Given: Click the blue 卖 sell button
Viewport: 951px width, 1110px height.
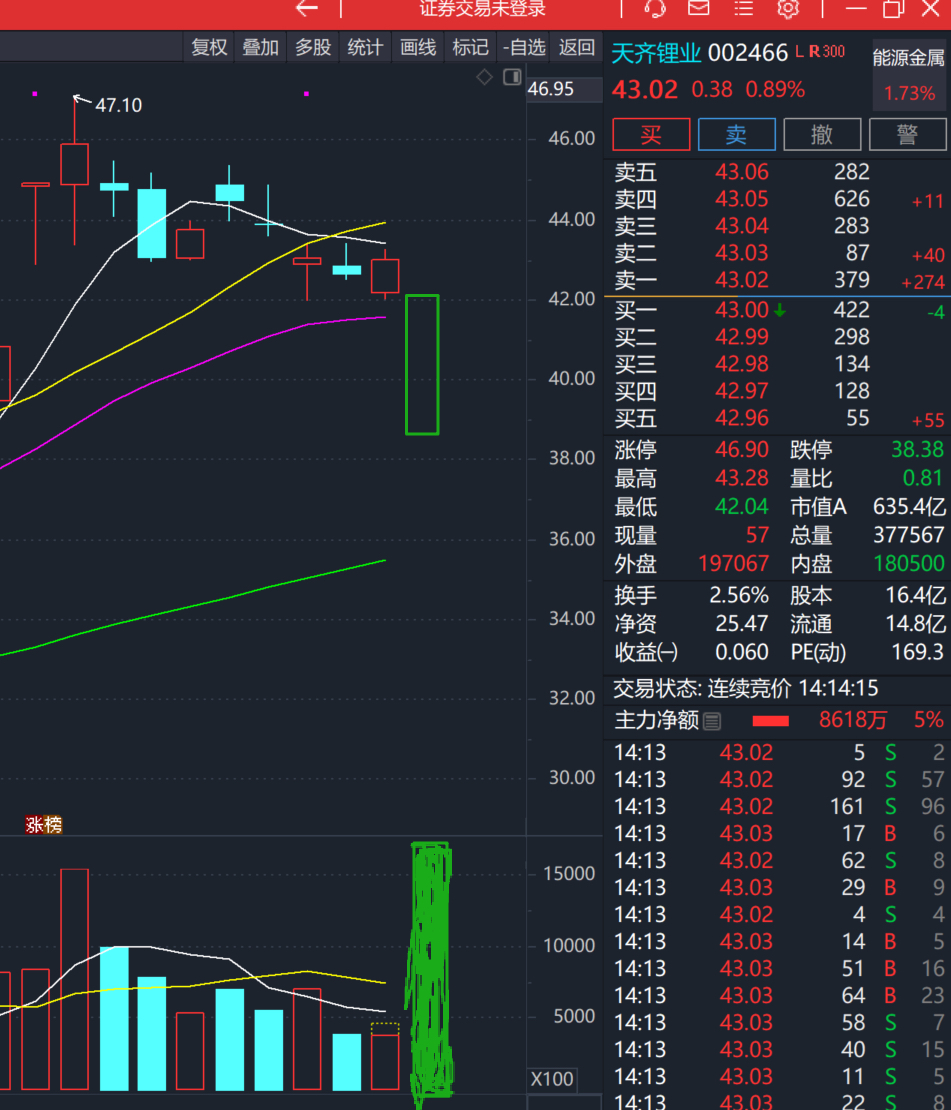Looking at the screenshot, I should pyautogui.click(x=736, y=135).
